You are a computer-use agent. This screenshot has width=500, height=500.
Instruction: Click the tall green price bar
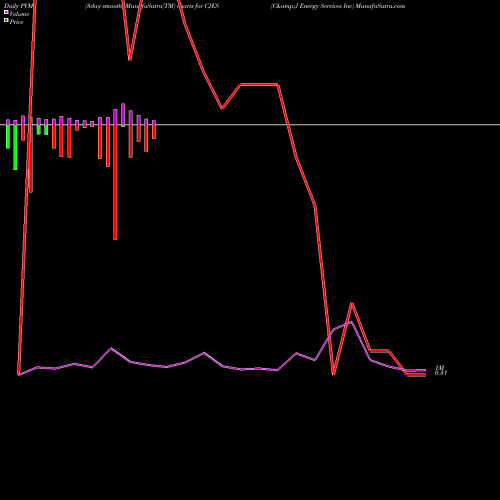tap(15, 147)
